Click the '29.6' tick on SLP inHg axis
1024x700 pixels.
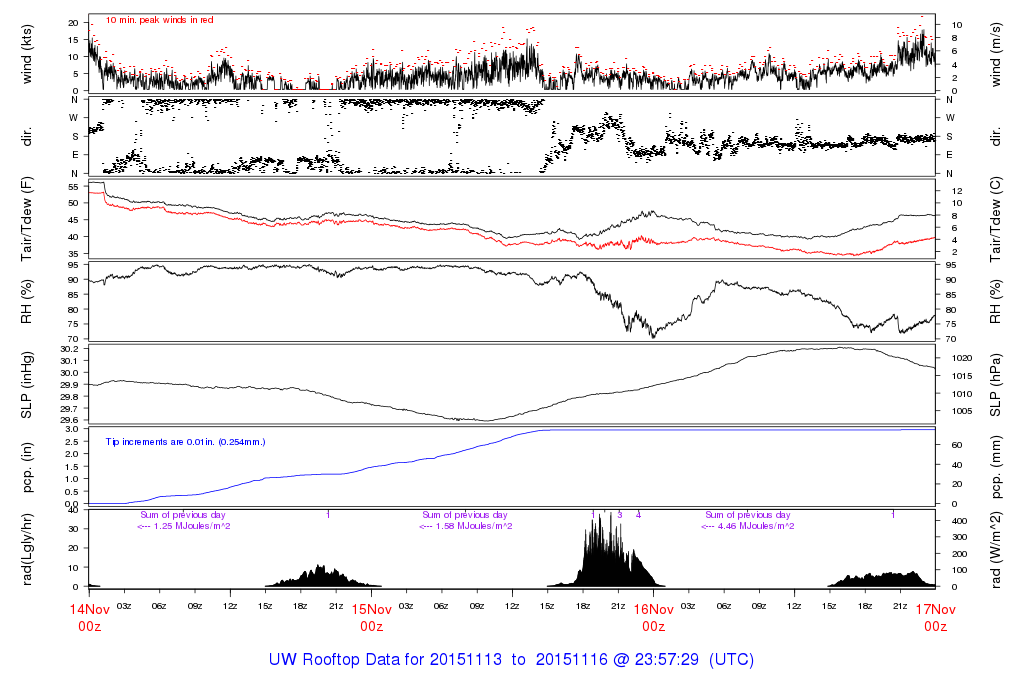point(69,421)
